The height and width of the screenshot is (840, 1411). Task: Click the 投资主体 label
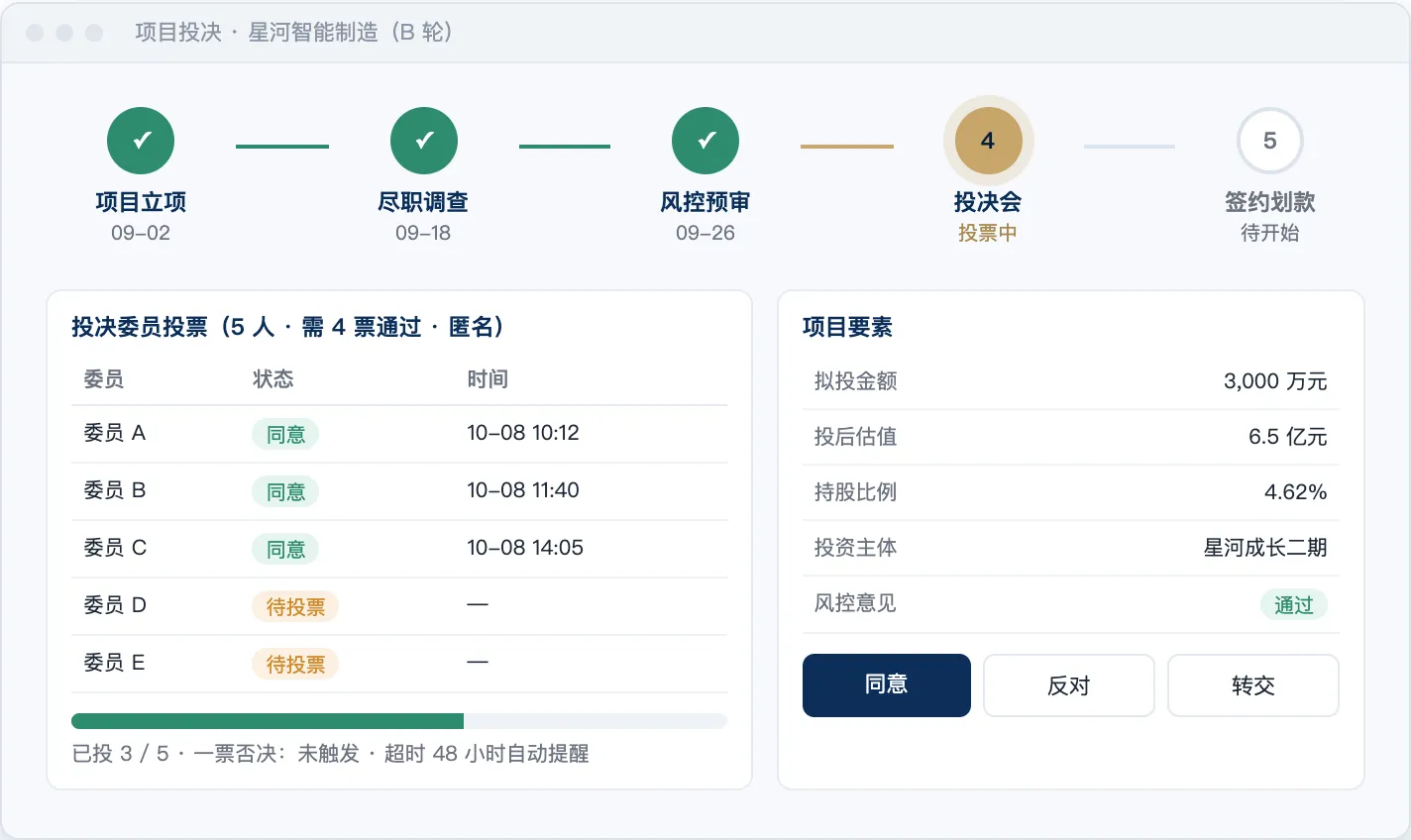coord(856,548)
